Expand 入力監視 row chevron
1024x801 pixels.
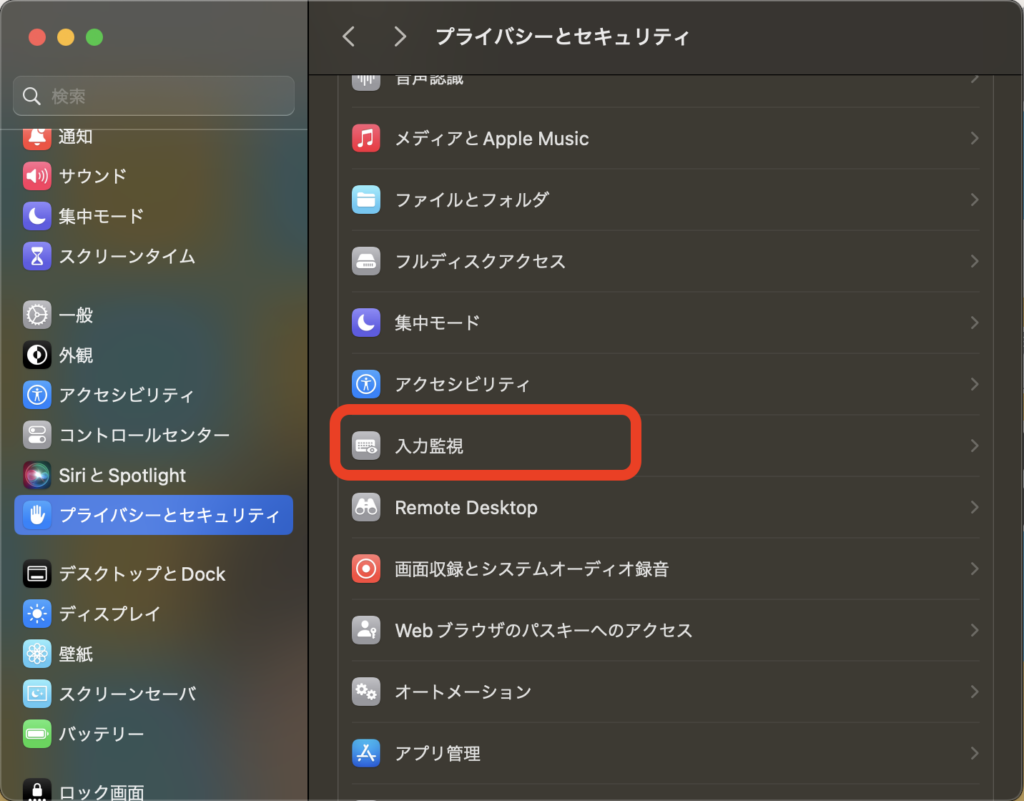[974, 446]
